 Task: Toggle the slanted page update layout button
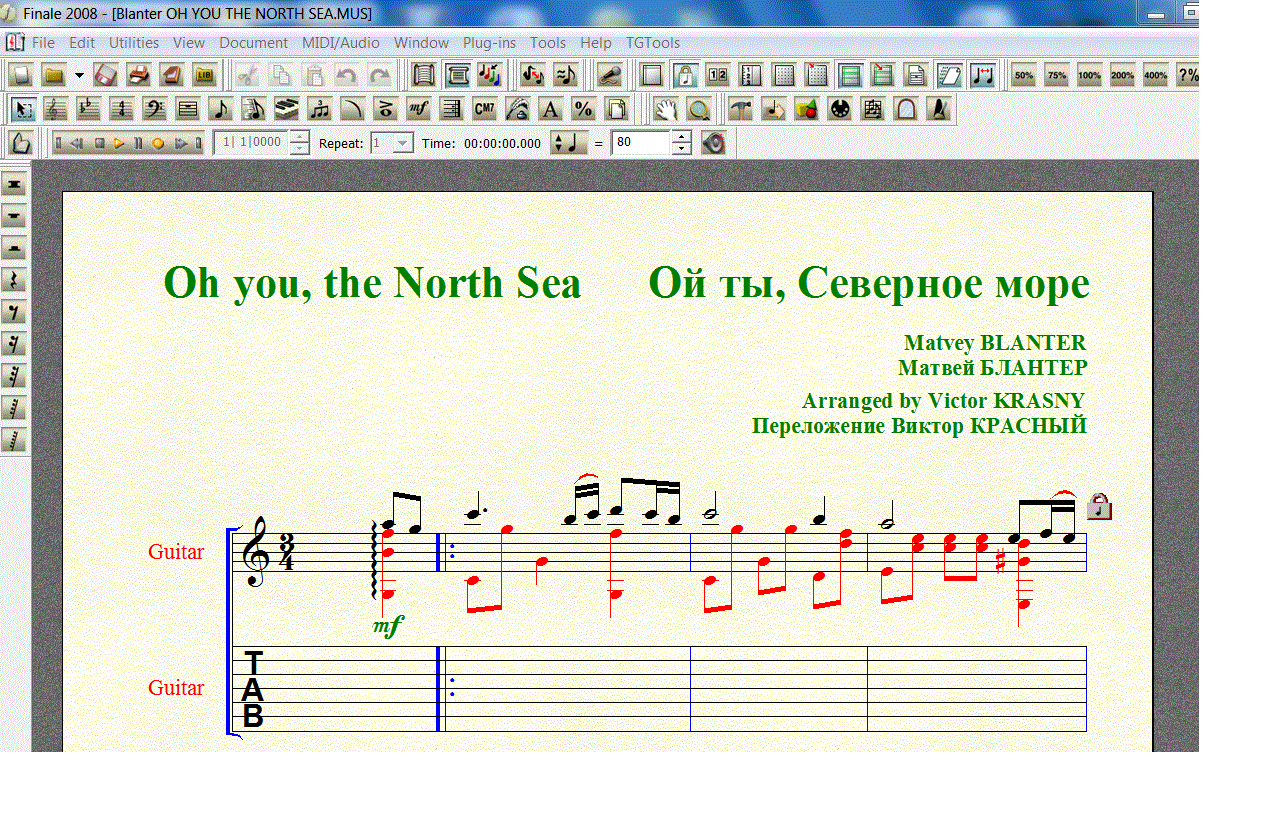[x=949, y=75]
